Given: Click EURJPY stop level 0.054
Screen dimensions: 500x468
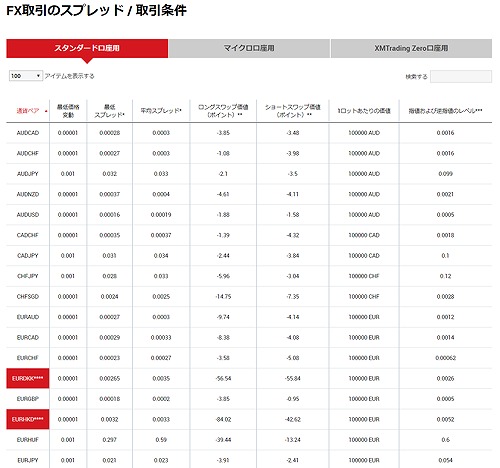Looking at the screenshot, I should (x=445, y=460).
